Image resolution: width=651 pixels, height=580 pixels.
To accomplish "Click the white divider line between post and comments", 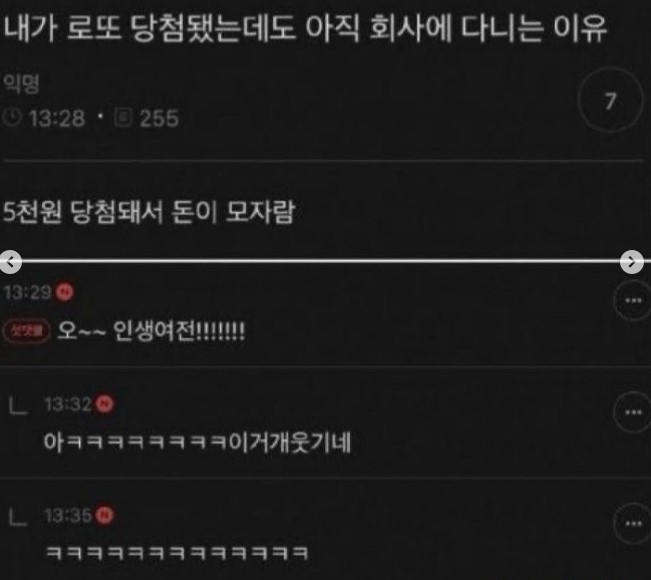I will tap(321, 261).
